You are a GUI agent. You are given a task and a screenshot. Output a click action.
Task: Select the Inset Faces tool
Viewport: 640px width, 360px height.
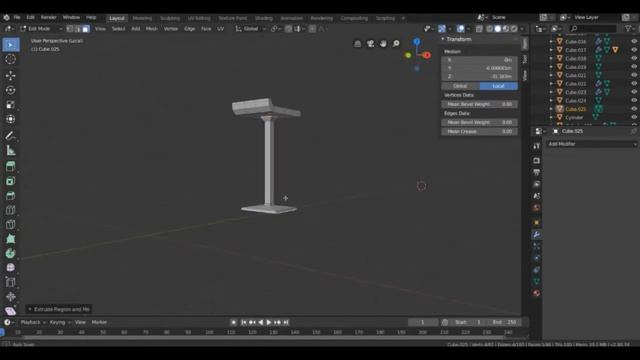click(11, 181)
